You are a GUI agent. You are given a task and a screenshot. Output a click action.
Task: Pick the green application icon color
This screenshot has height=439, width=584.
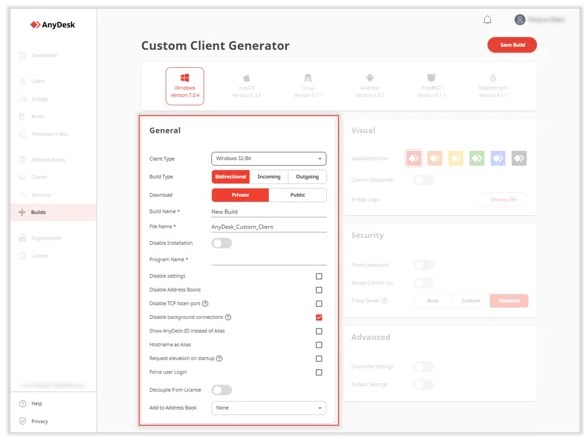click(x=477, y=159)
